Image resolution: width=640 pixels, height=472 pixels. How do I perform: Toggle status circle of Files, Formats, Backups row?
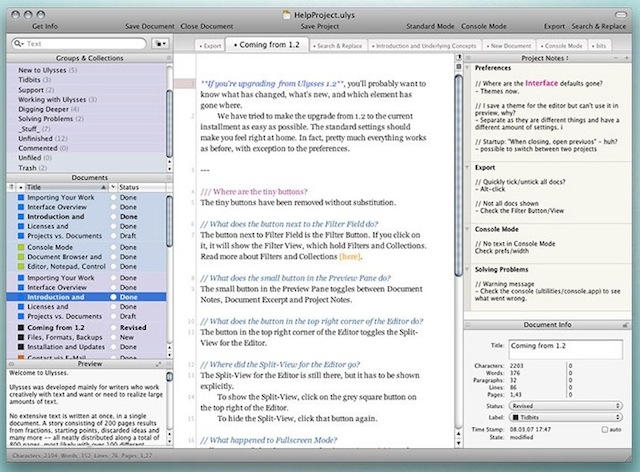(113, 337)
